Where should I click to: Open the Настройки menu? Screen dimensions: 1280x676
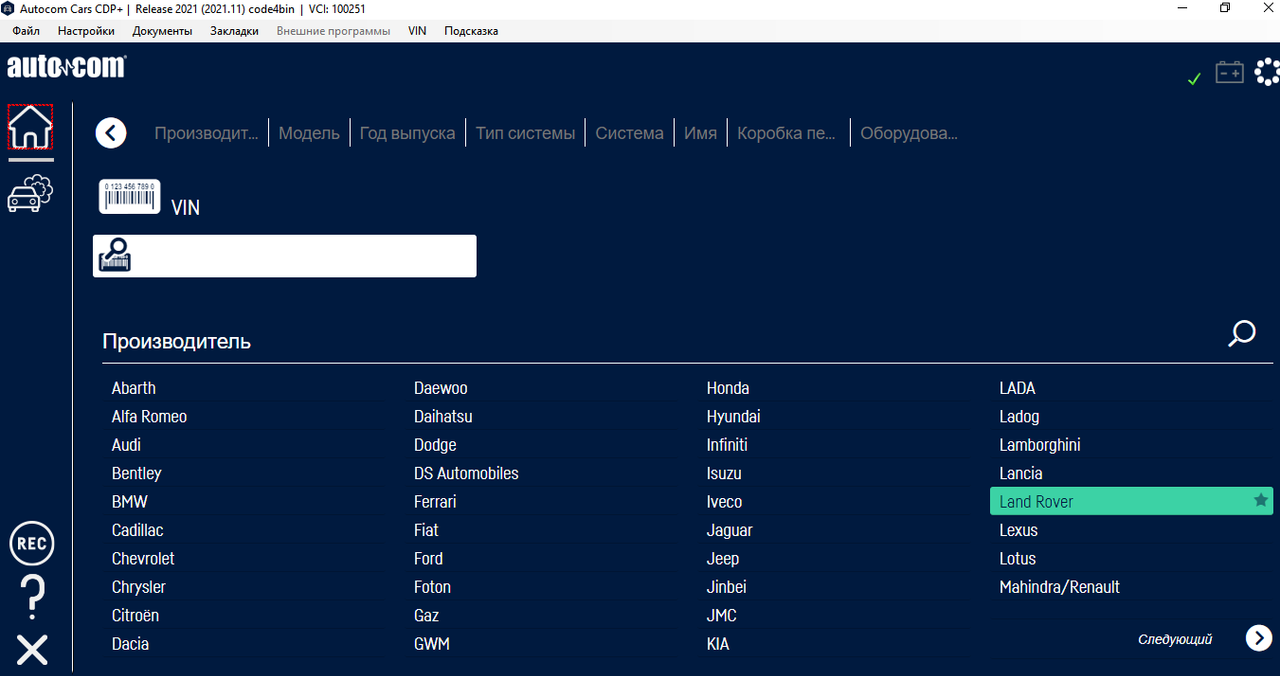point(86,31)
